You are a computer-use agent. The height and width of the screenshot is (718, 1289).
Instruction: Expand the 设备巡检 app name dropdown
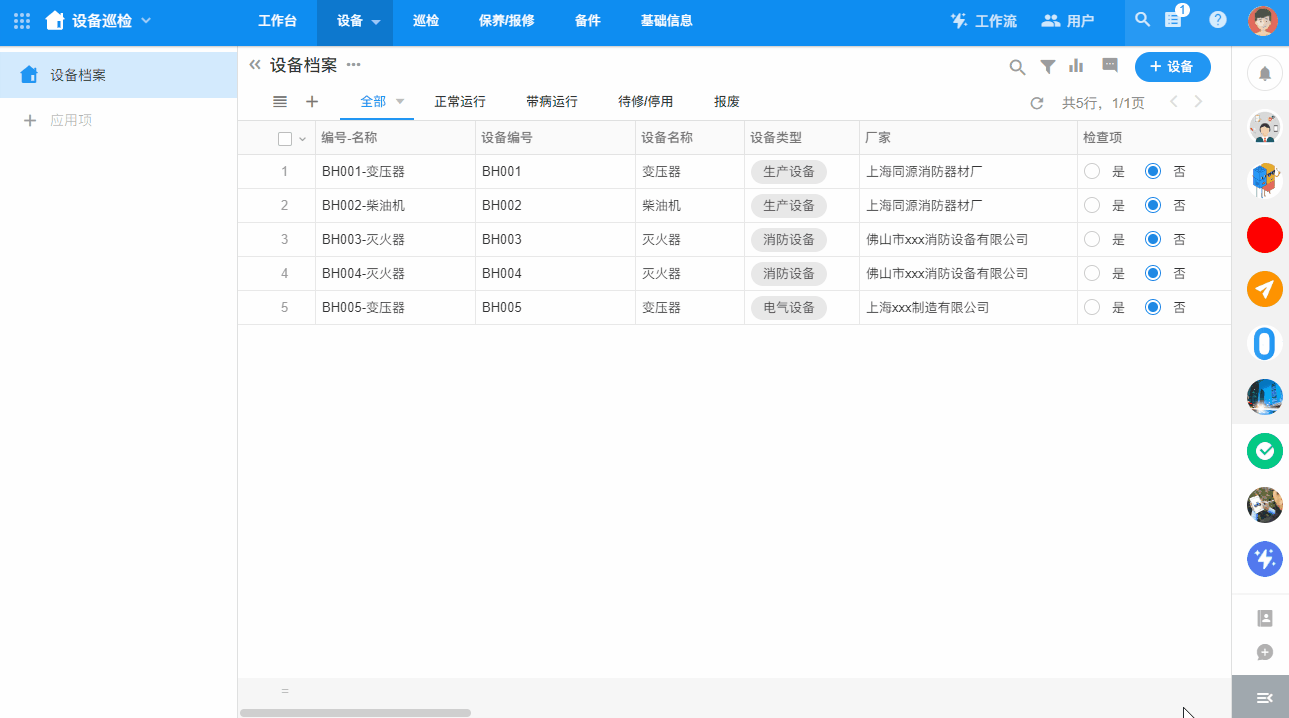147,20
